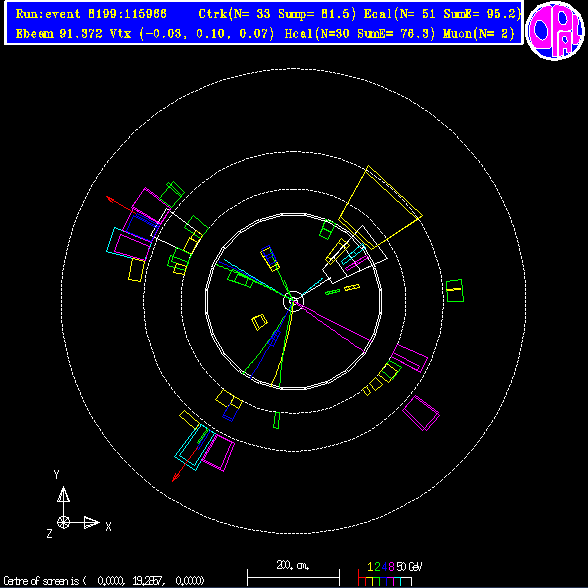This screenshot has height=588, width=588.
Task: Click the yellow 1 GeV legend bin
Action: 370,582
